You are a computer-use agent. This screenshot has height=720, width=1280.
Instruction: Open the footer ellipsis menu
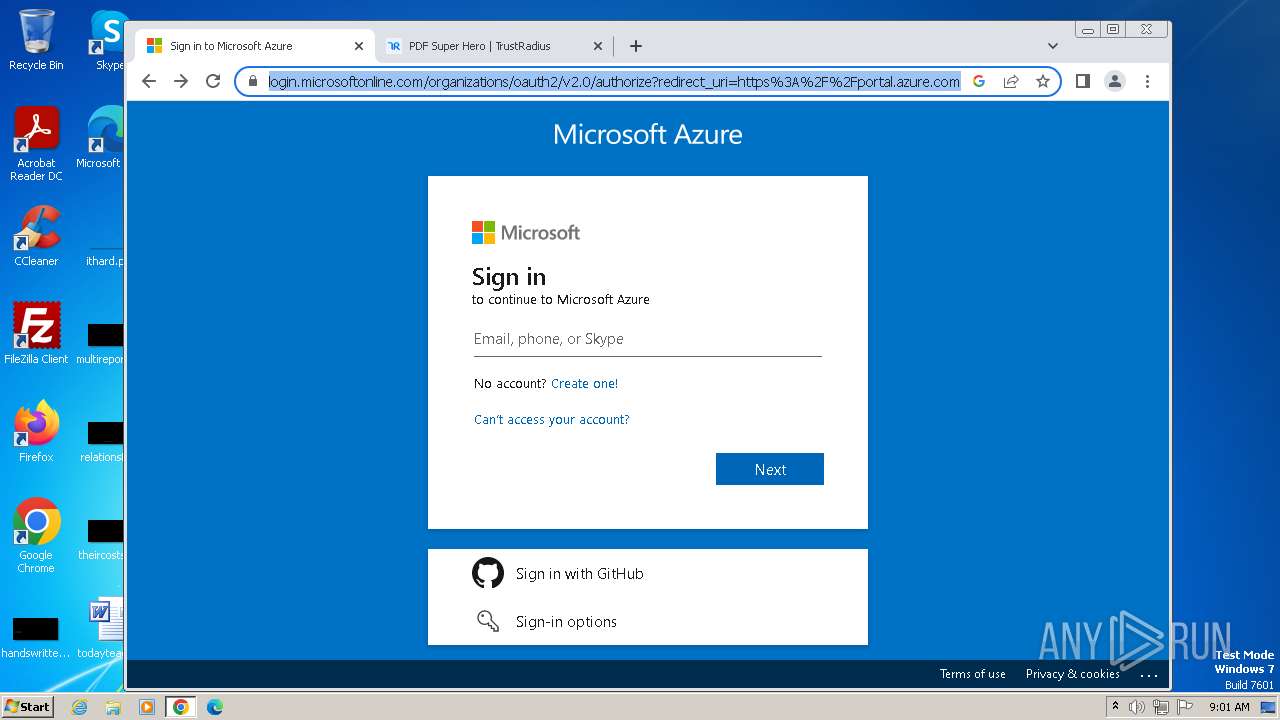click(x=1149, y=675)
